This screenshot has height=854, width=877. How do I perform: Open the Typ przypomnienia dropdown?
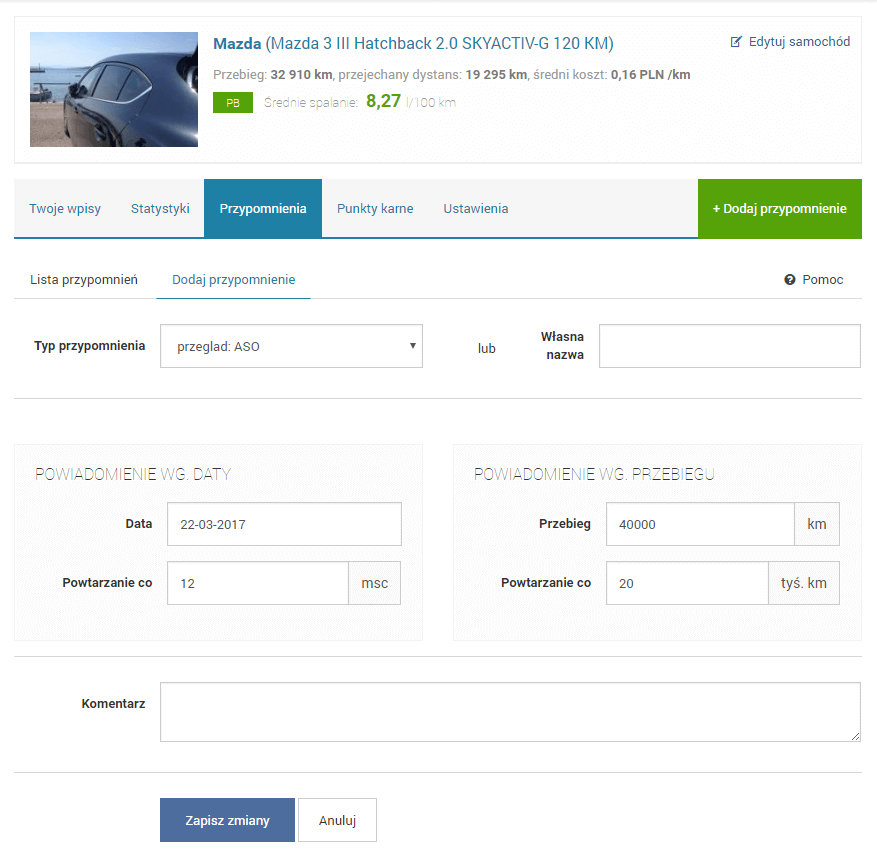click(x=291, y=346)
